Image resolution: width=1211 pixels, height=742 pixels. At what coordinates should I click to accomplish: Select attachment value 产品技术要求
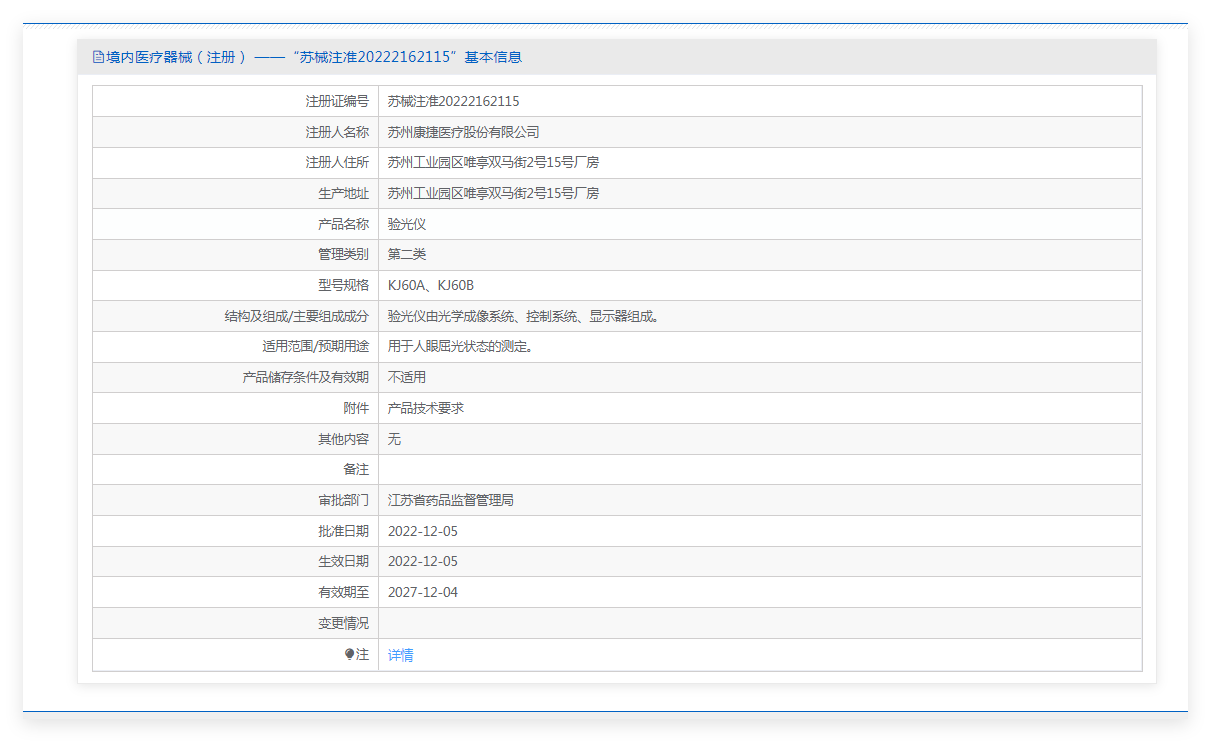[x=426, y=408]
